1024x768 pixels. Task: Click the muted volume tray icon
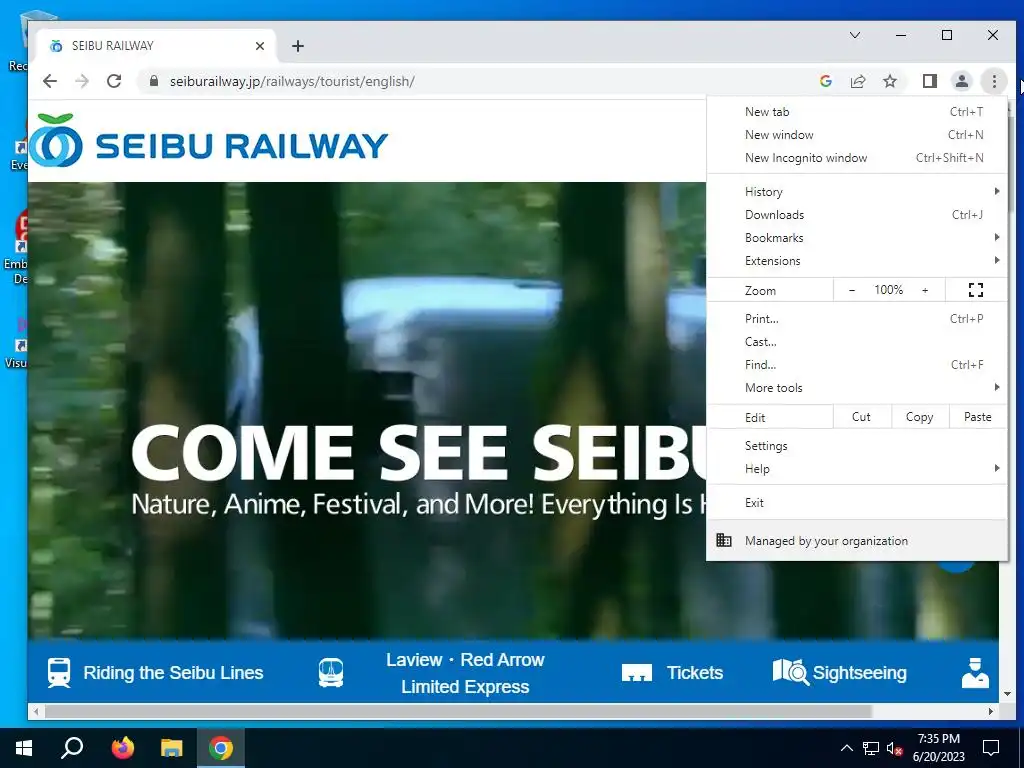point(894,748)
